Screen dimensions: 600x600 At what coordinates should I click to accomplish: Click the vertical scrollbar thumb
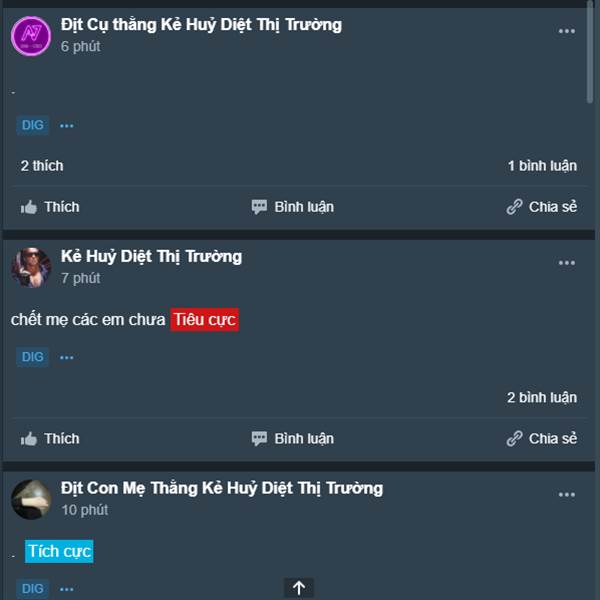tap(590, 52)
